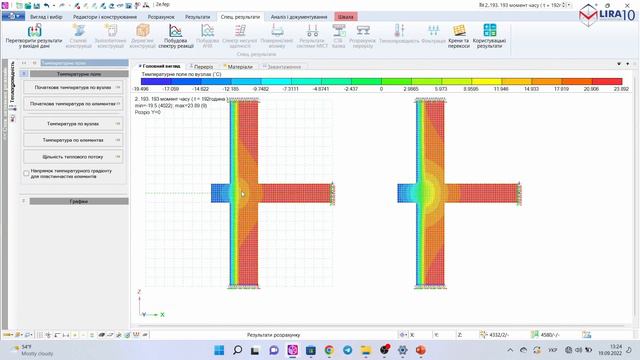640x360 pixels.
Task: Open Windows Start menu
Action: [x=219, y=350]
